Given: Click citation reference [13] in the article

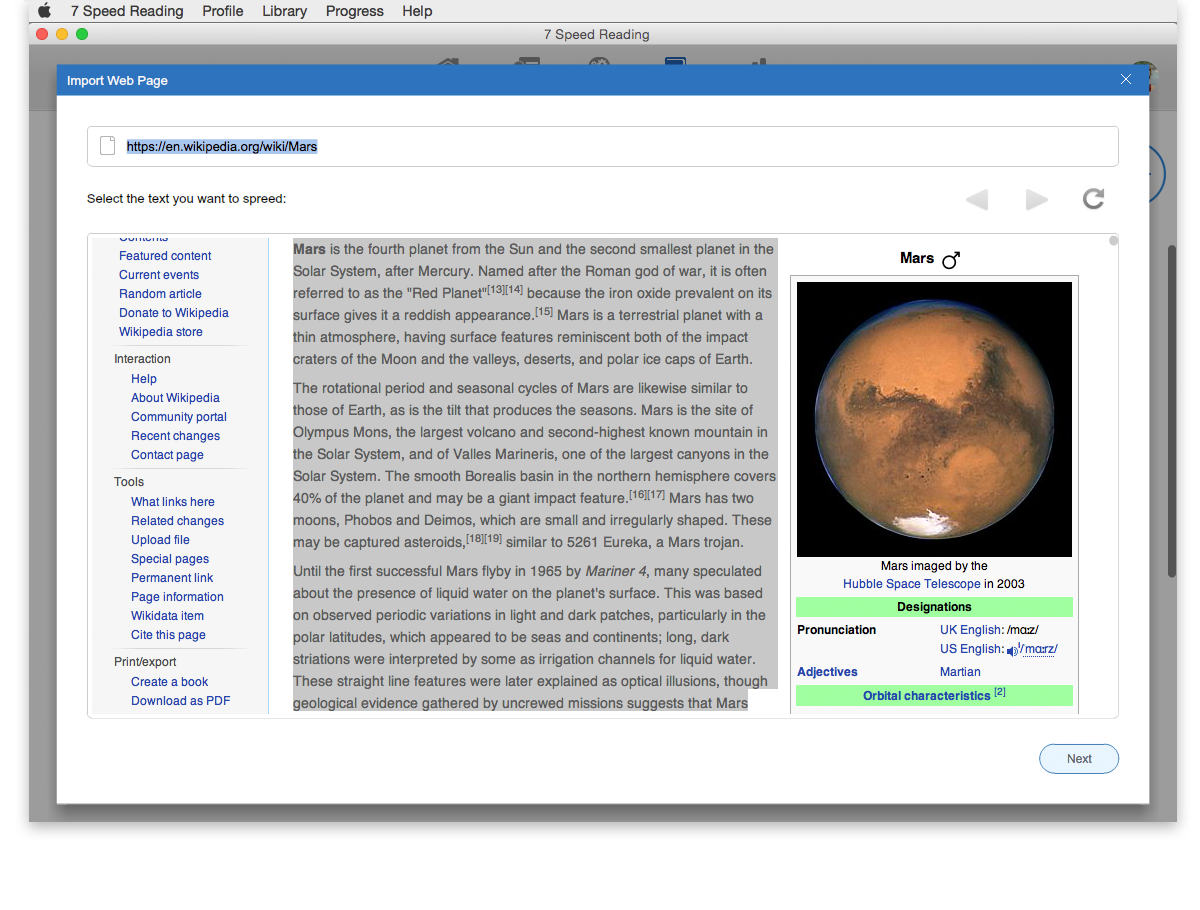Looking at the screenshot, I should coord(495,289).
